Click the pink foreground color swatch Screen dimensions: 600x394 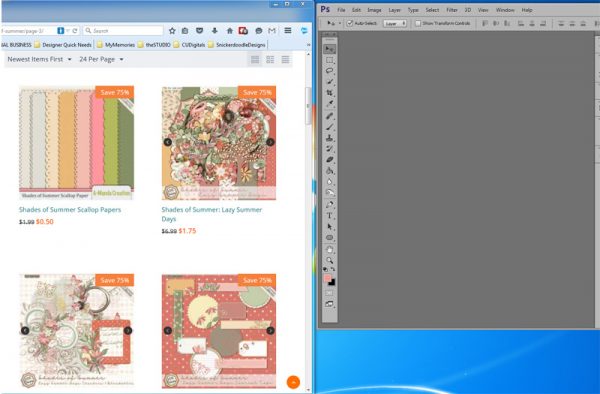pos(327,278)
